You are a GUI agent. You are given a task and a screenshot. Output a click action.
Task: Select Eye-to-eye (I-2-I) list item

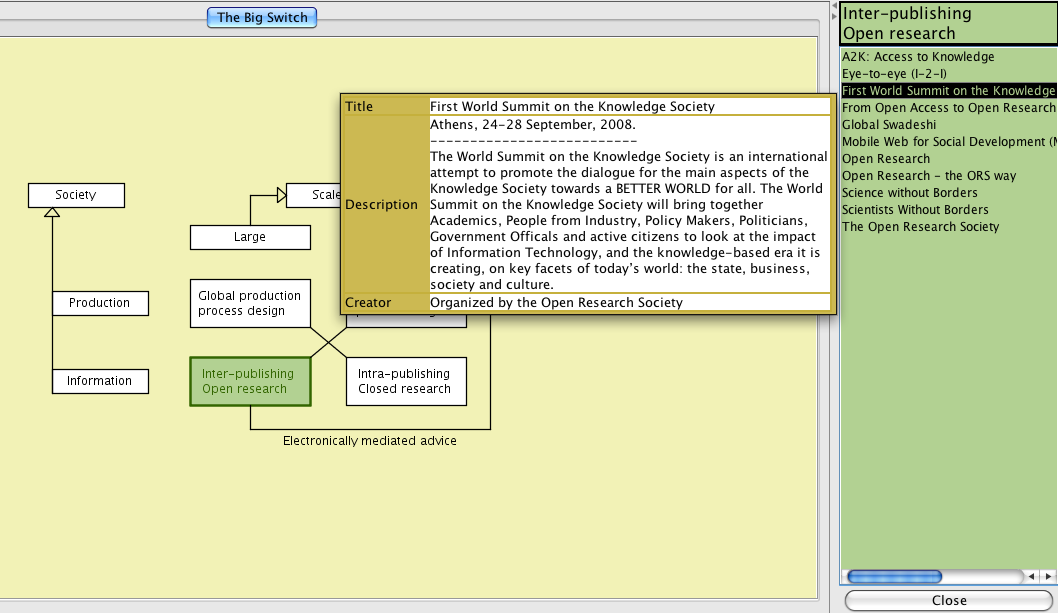[x=894, y=74]
